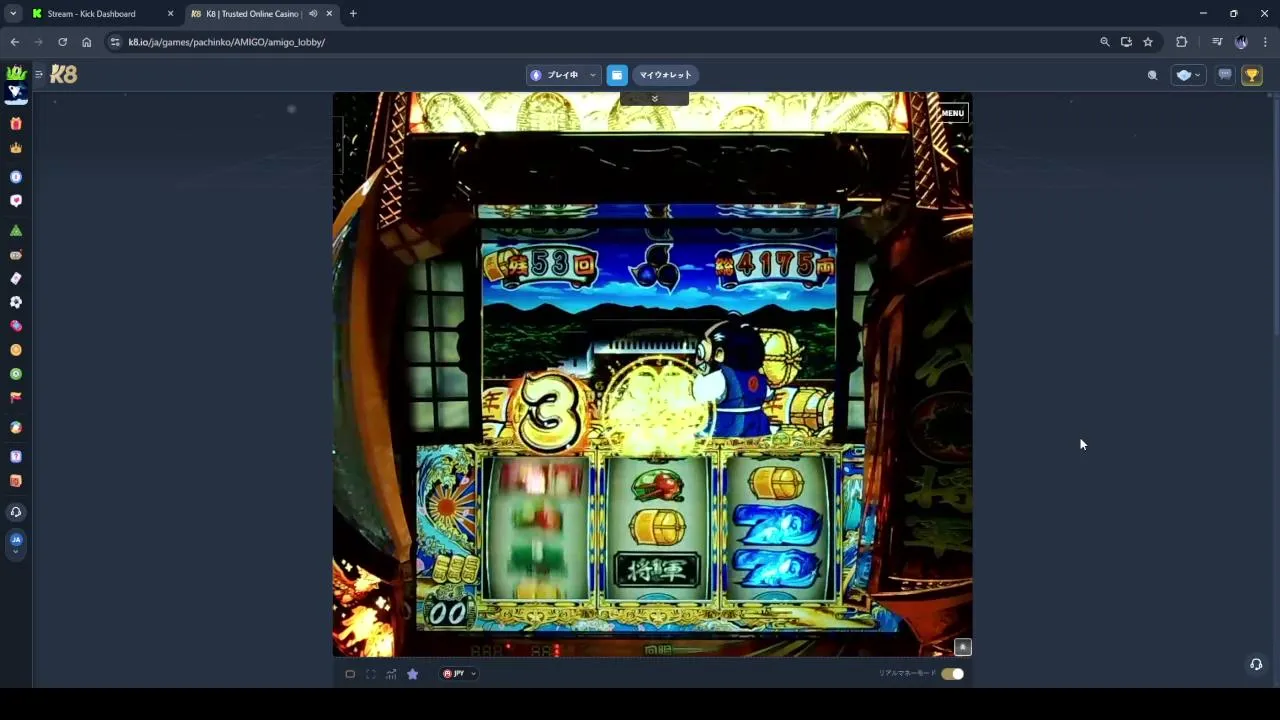Open the gold coin sidebar icon
1280x720 pixels.
coord(15,350)
